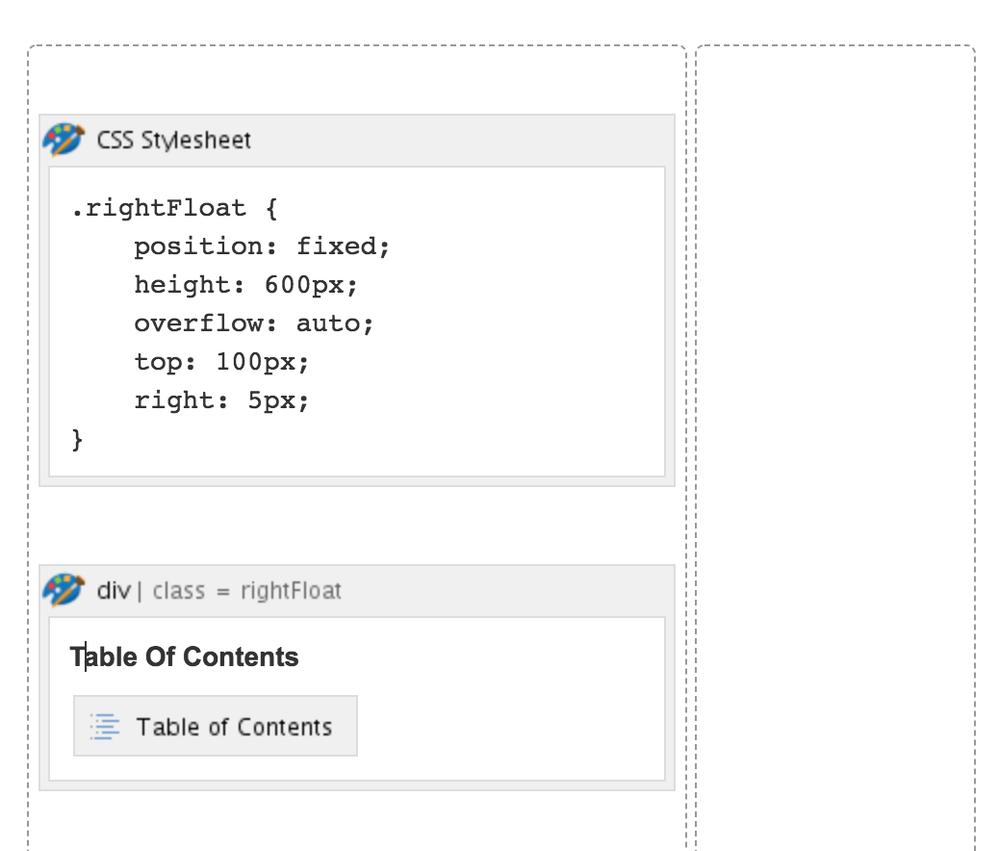This screenshot has height=851, width=999.
Task: Click the Table of Contents macro placeholder
Action: (x=215, y=726)
